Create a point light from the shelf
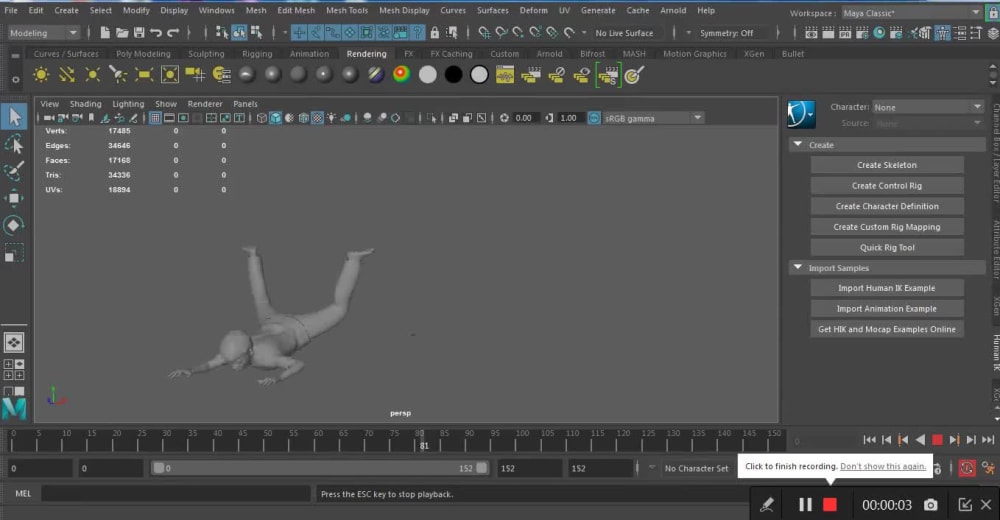Screen dimensions: 1000x520 (92, 75)
